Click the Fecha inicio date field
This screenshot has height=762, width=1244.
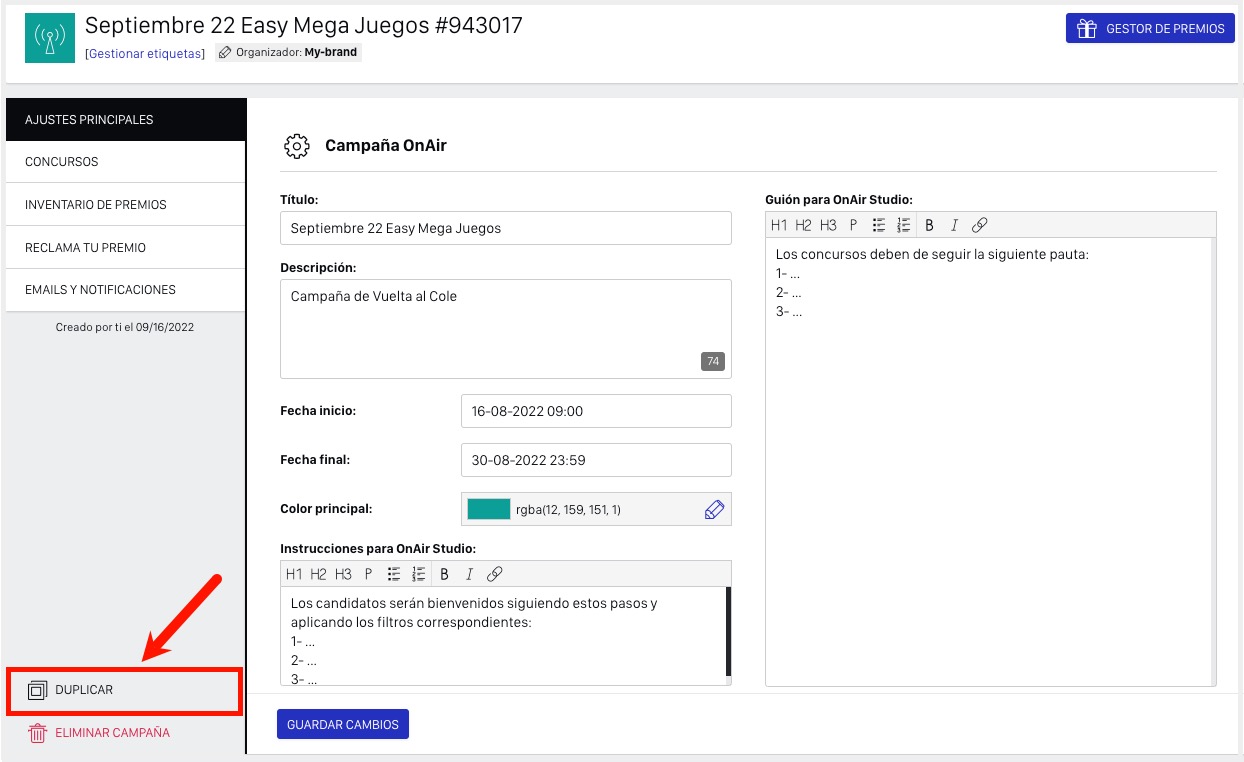[x=596, y=411]
